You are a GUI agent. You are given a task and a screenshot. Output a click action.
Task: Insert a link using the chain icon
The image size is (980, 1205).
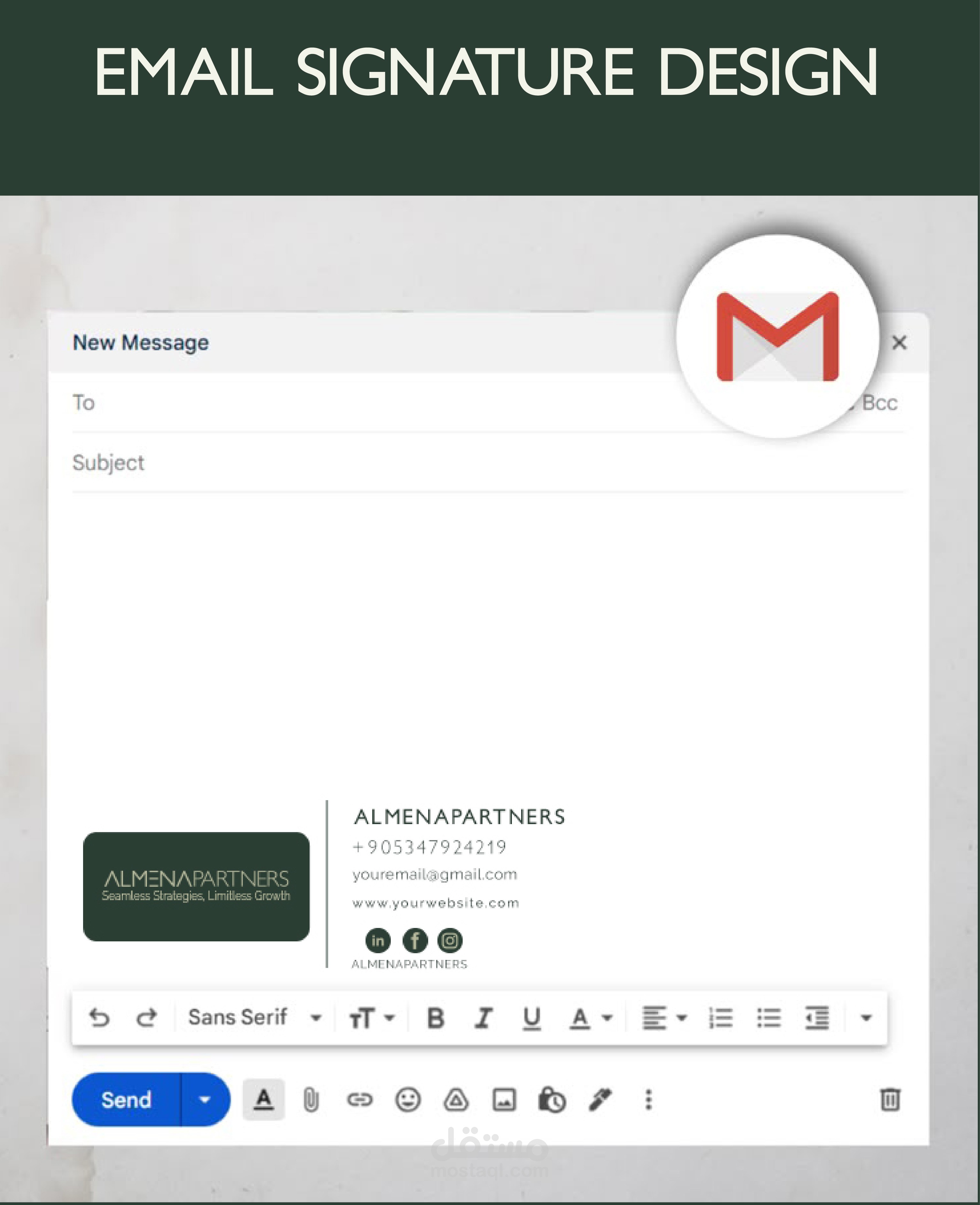(359, 1100)
